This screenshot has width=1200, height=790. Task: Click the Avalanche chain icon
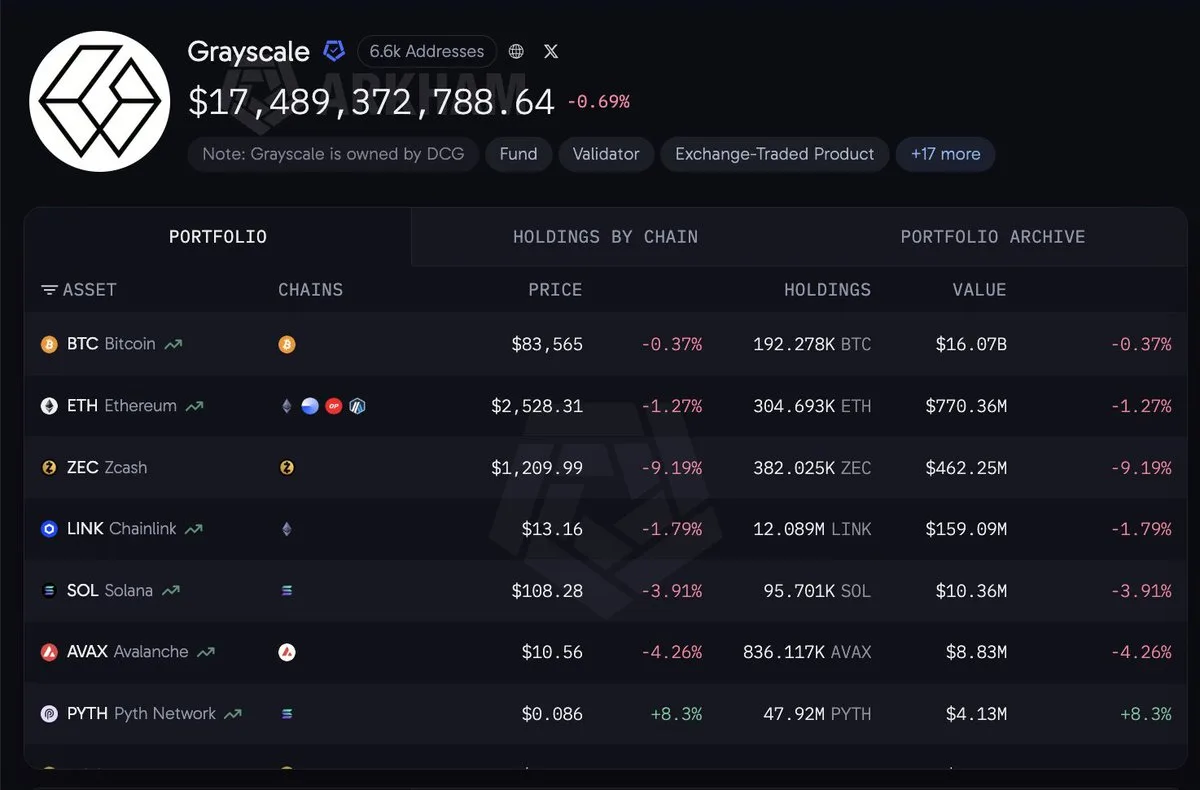(x=287, y=652)
